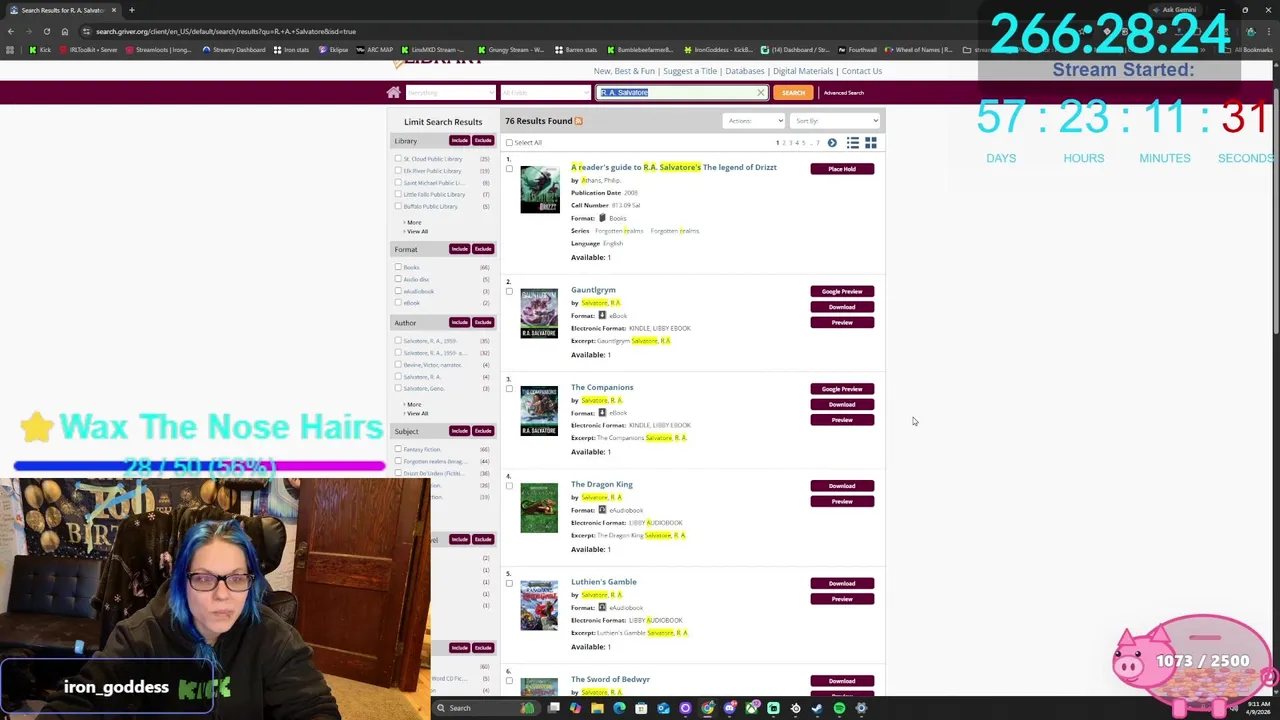Place Hold on reader's guide book
The height and width of the screenshot is (720, 1280).
pyautogui.click(x=842, y=169)
